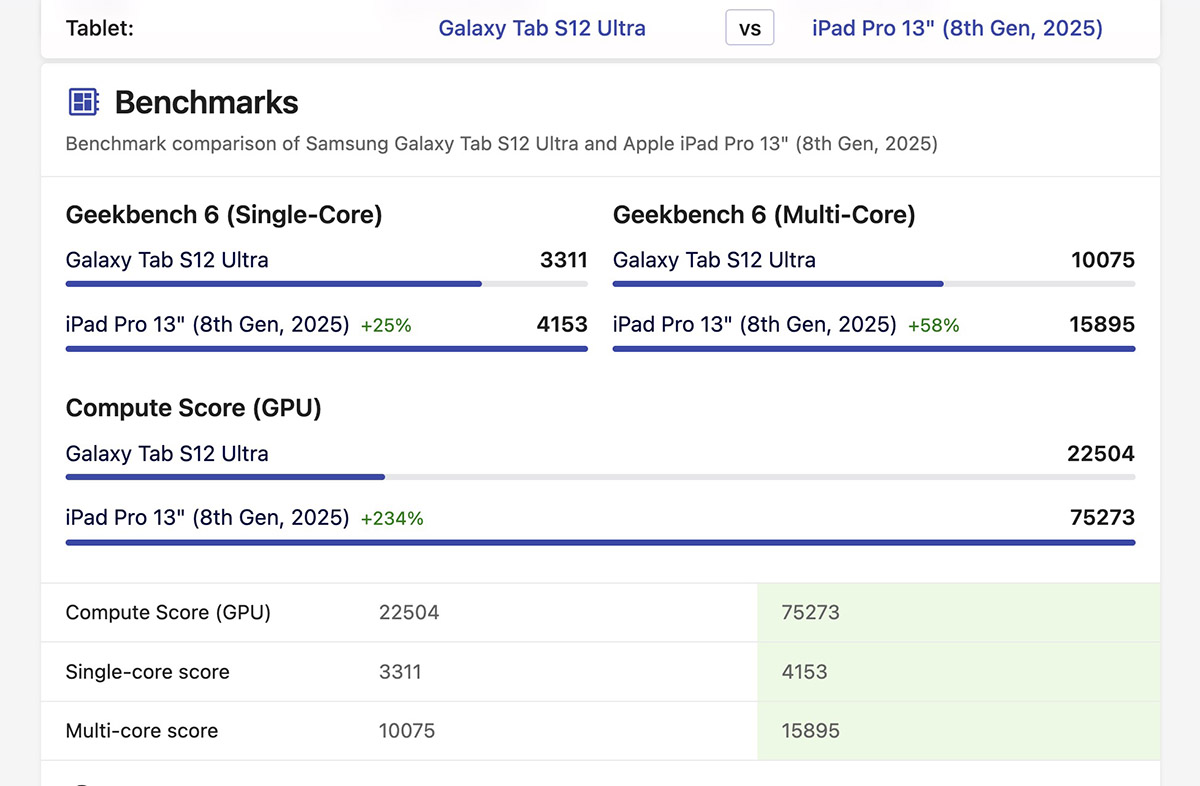Click GPU score 75273 in bar chart

(1102, 518)
